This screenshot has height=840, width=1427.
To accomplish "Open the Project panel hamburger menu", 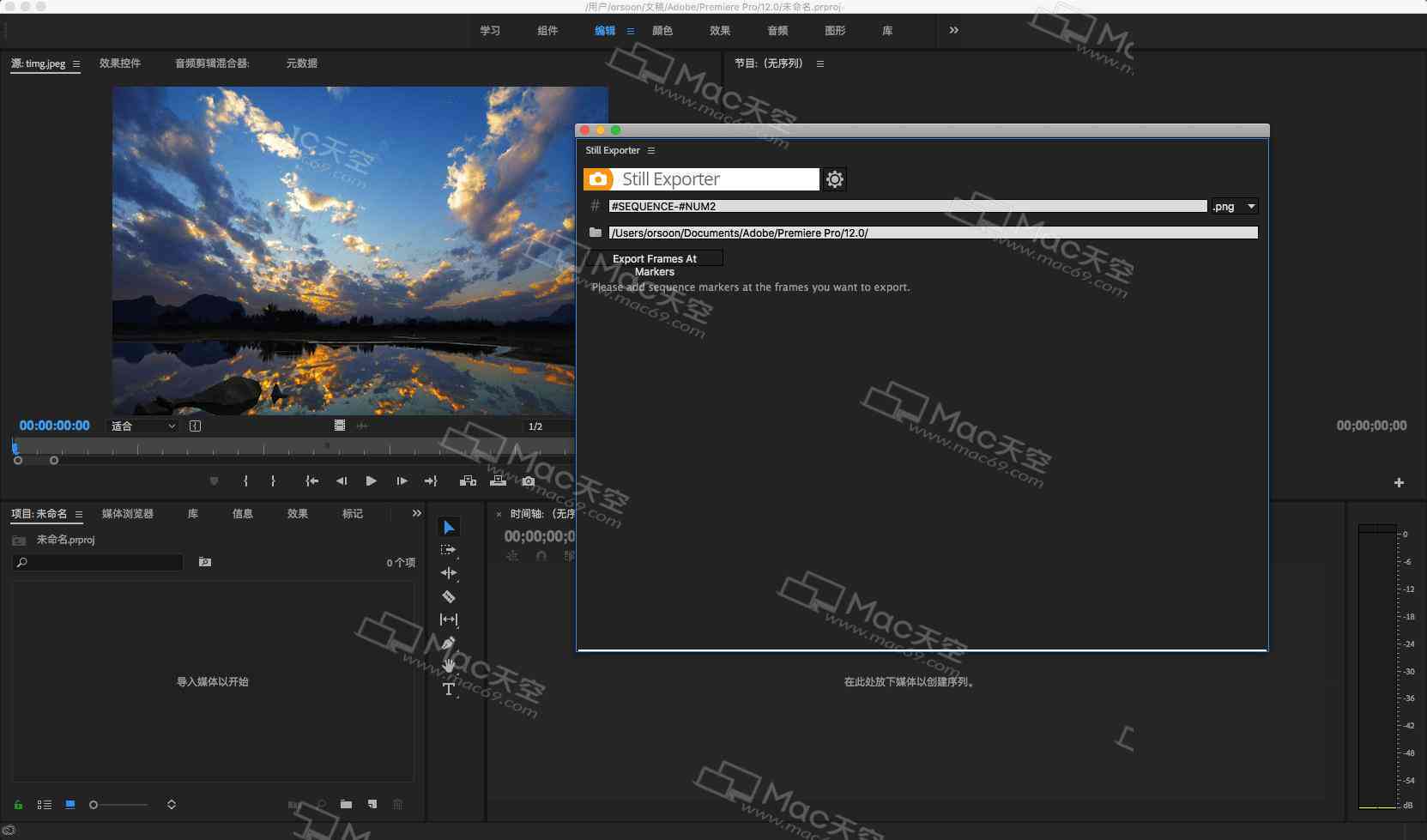I will coord(79,515).
